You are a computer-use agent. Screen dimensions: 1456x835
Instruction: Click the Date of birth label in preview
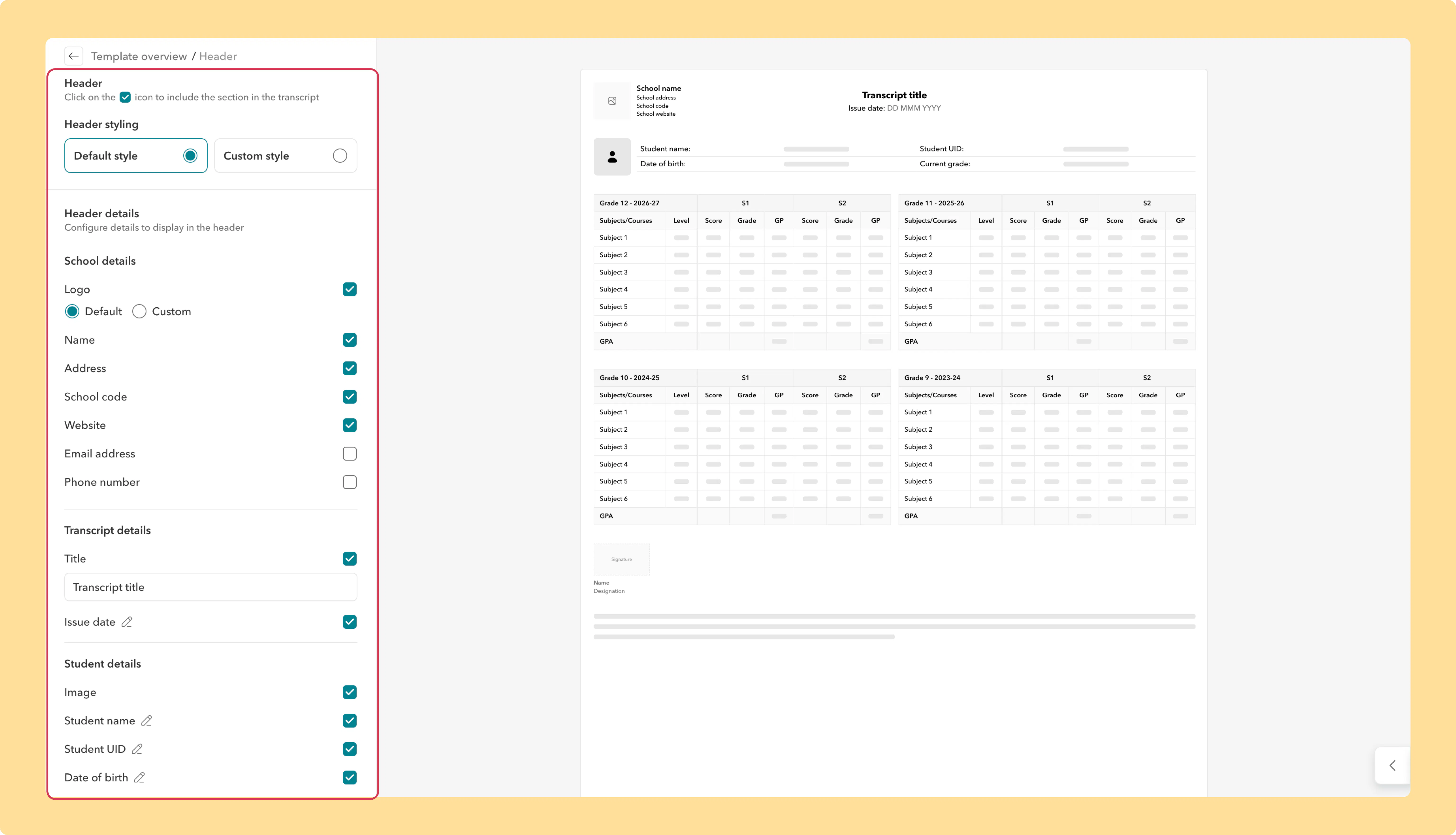click(x=663, y=164)
